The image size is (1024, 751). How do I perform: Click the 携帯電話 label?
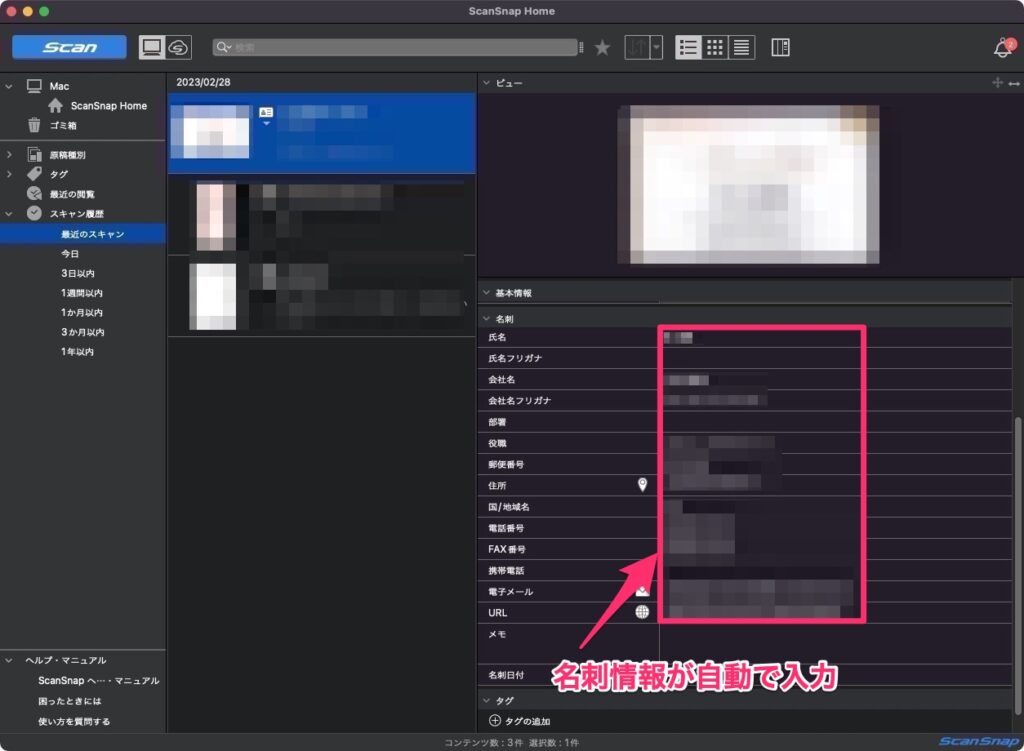(506, 570)
